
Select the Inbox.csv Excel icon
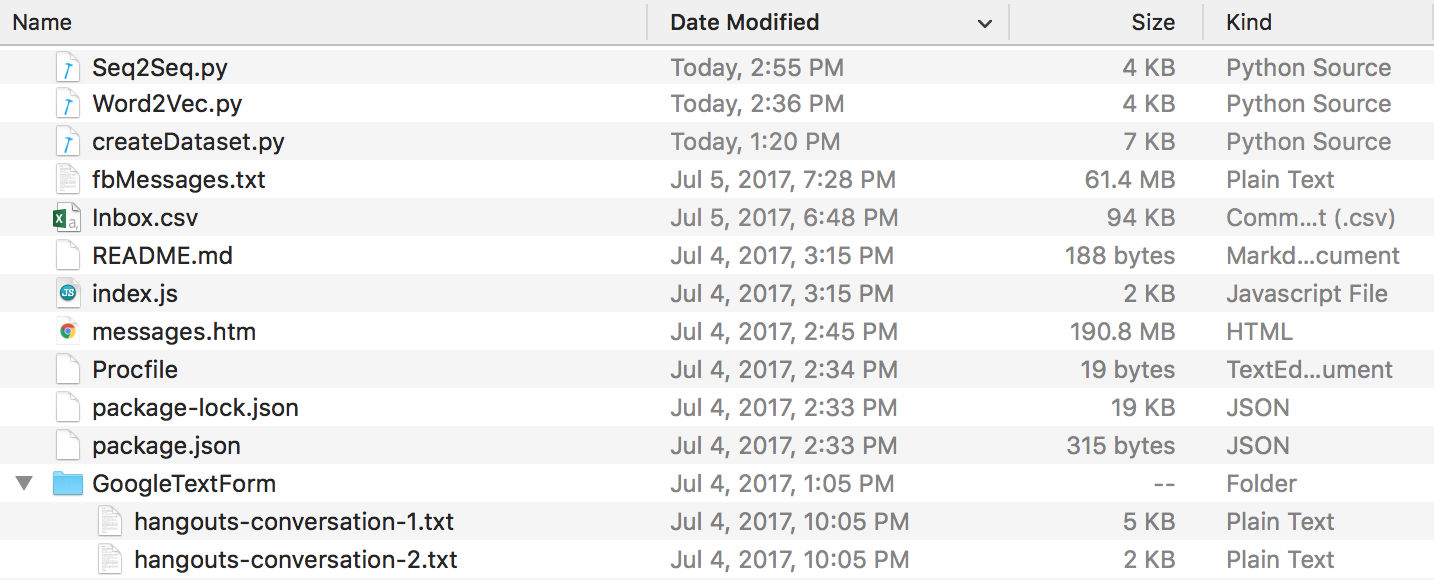point(67,218)
